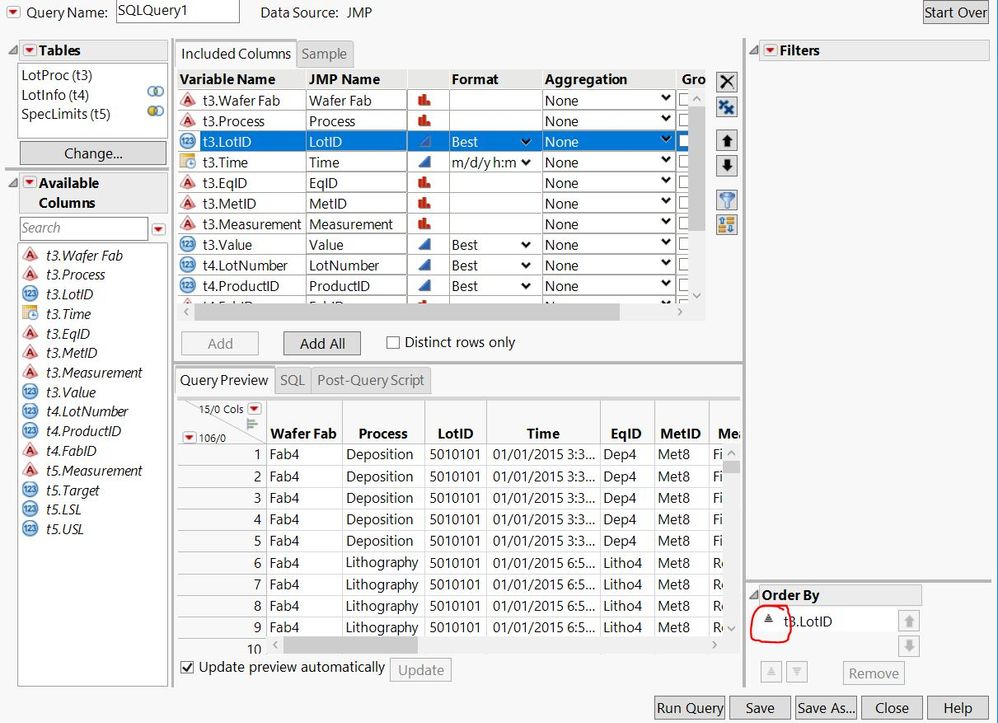Click the modeling type icon for t3.Wafer Fab row
This screenshot has height=723, width=998.
(424, 100)
